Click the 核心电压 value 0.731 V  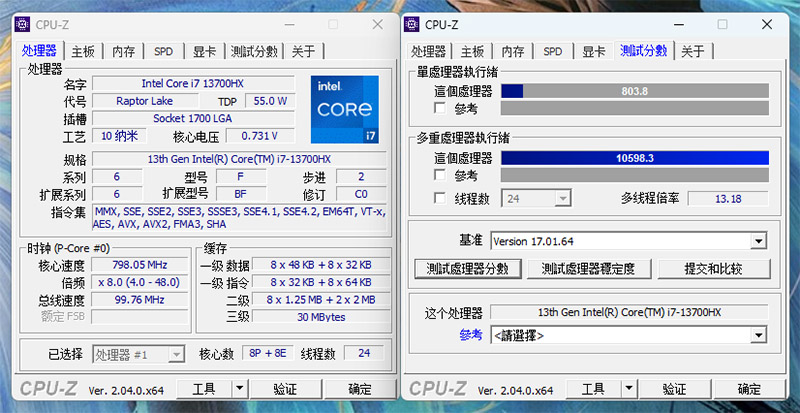pyautogui.click(x=260, y=136)
